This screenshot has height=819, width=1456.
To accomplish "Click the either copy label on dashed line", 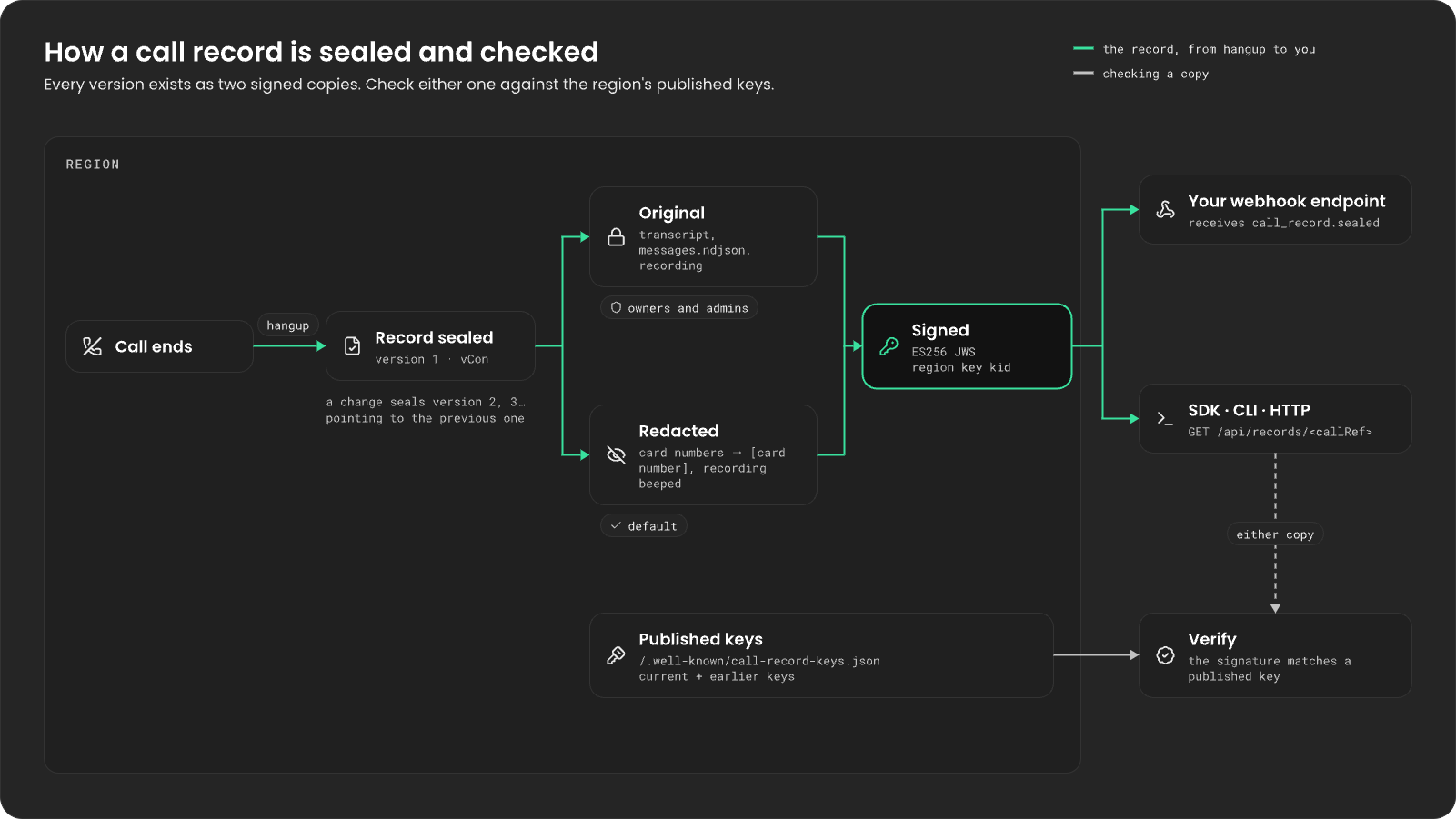I will tap(1274, 534).
